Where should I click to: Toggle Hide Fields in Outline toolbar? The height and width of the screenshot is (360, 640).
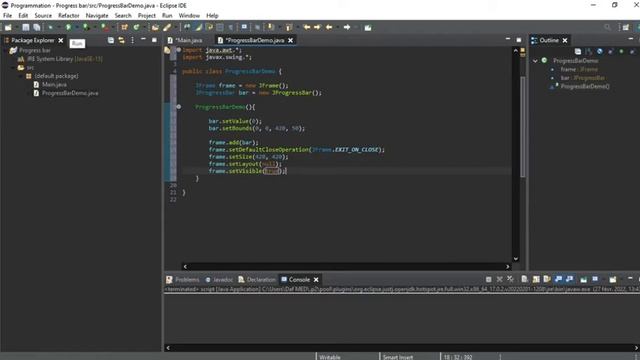[600, 51]
